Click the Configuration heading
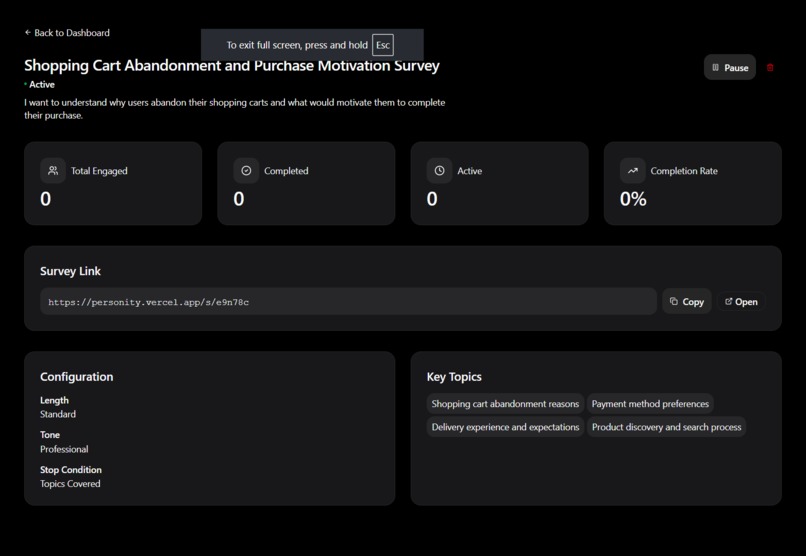806x556 pixels. point(77,377)
